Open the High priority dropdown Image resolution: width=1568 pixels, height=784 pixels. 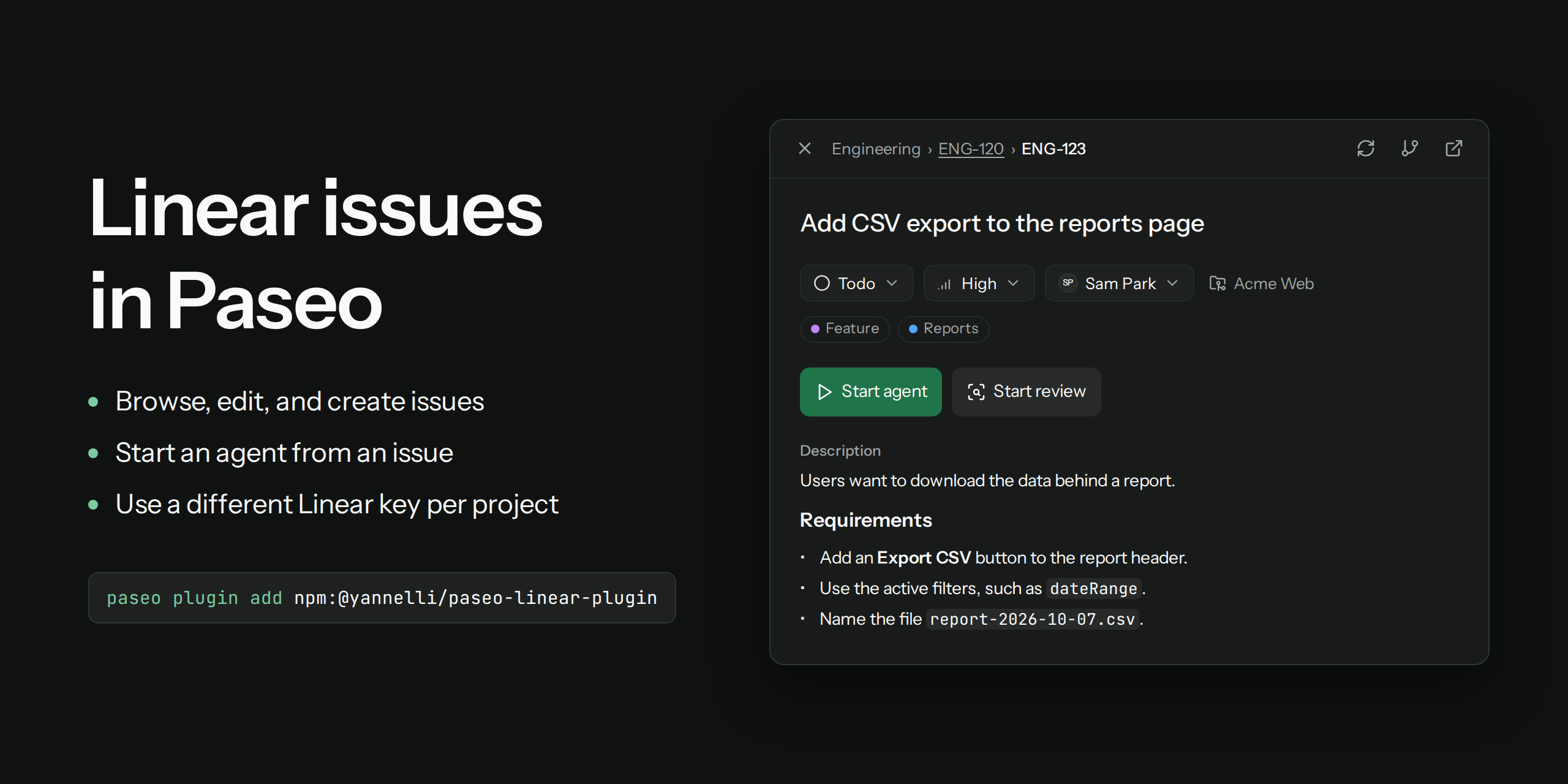point(979,283)
